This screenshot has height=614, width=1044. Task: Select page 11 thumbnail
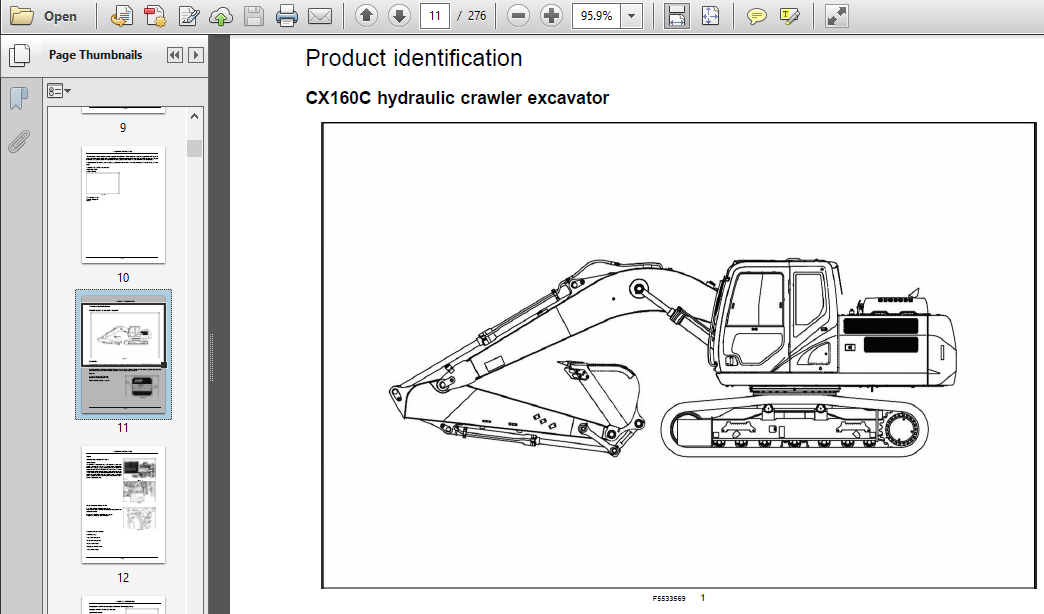123,354
